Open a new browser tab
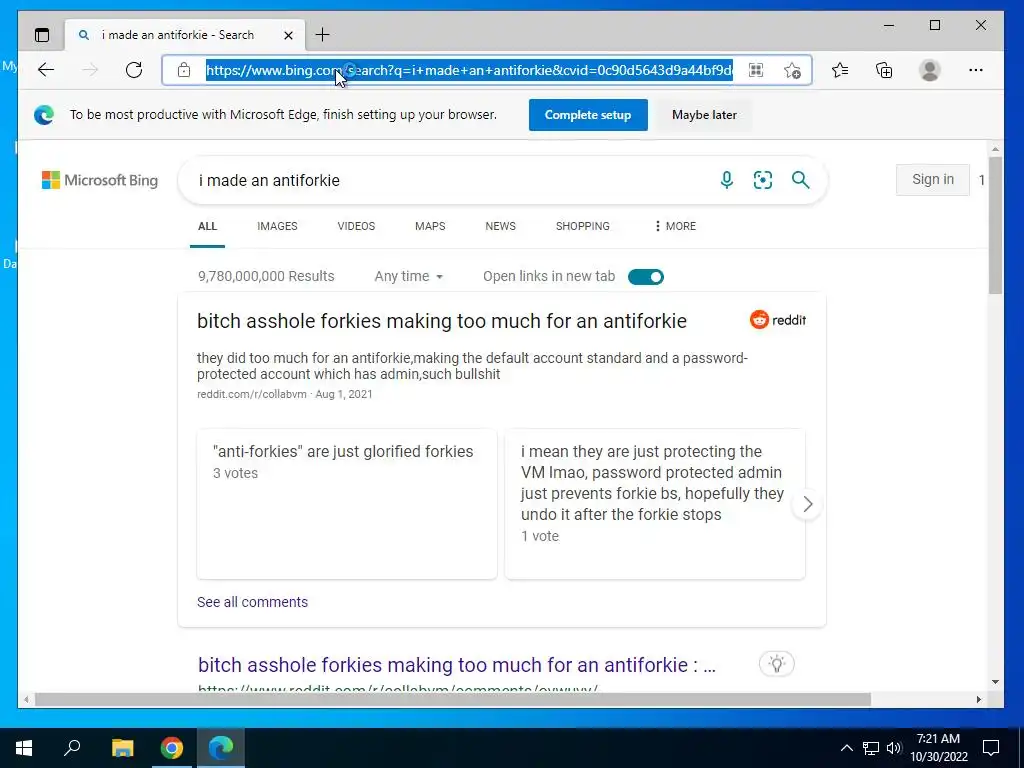This screenshot has height=768, width=1024. pyautogui.click(x=323, y=35)
